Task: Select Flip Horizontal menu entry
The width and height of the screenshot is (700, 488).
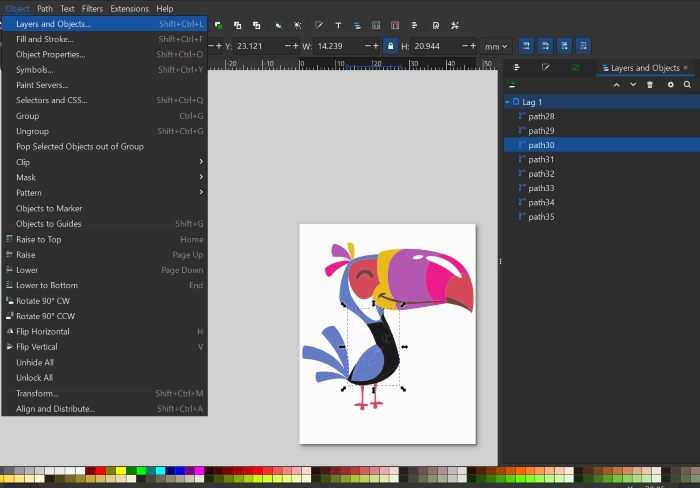Action: click(43, 331)
